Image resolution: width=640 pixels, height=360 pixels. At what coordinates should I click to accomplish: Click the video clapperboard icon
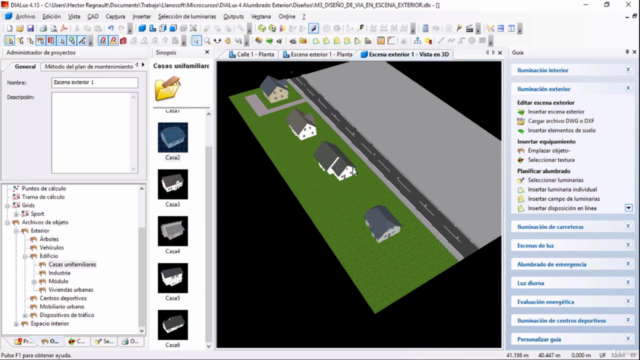[469, 28]
